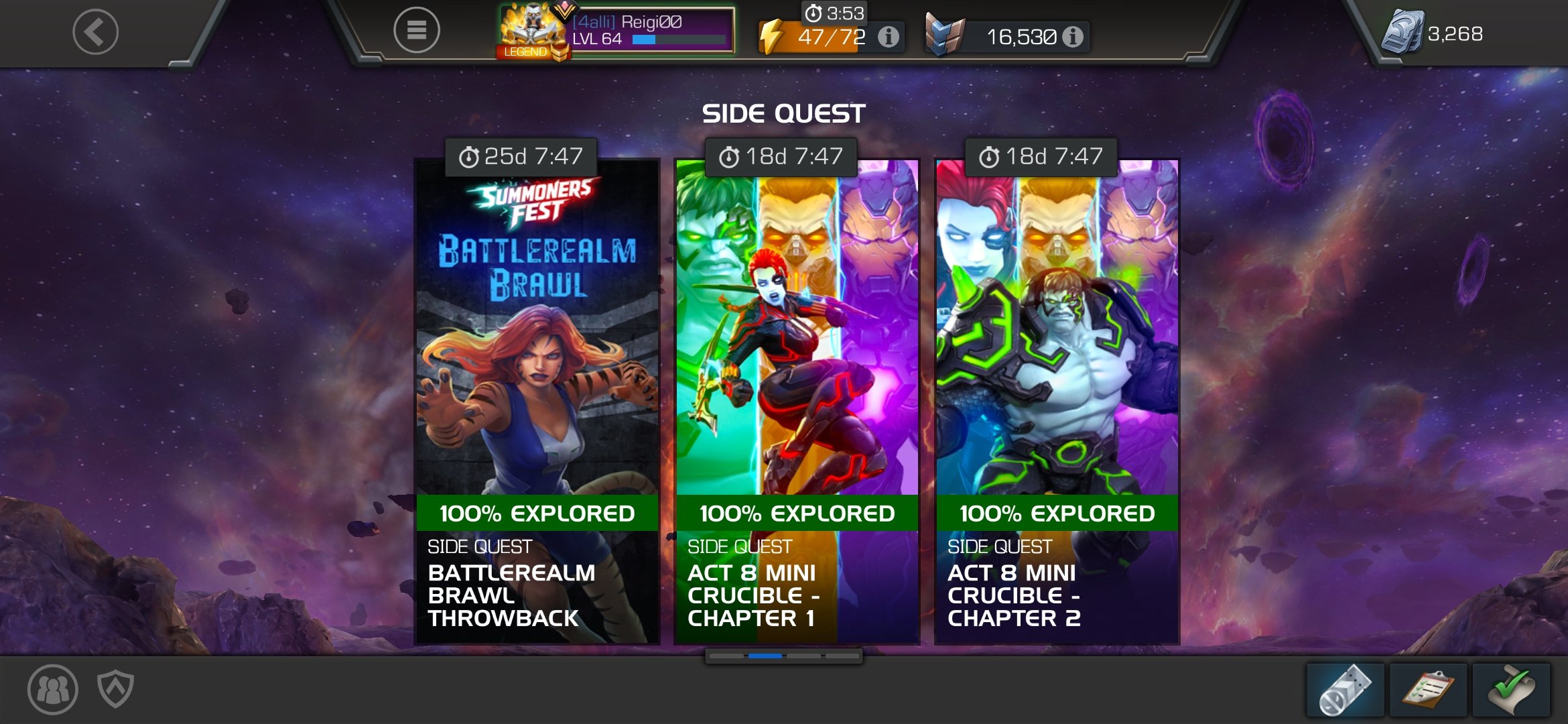The image size is (1568, 724).
Task: Open the hamburger main menu
Action: point(416,30)
